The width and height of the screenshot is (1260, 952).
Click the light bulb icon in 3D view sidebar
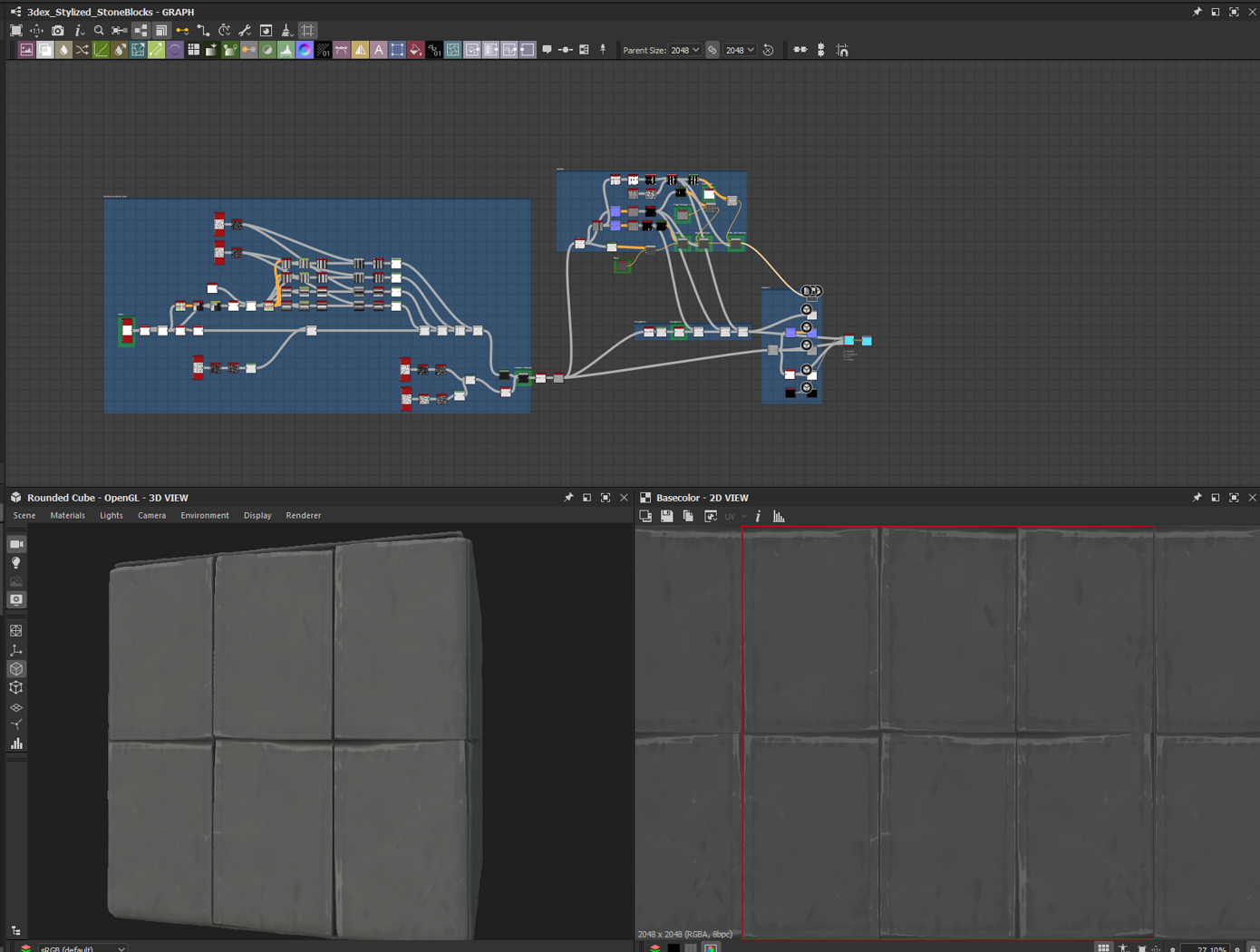coord(16,563)
